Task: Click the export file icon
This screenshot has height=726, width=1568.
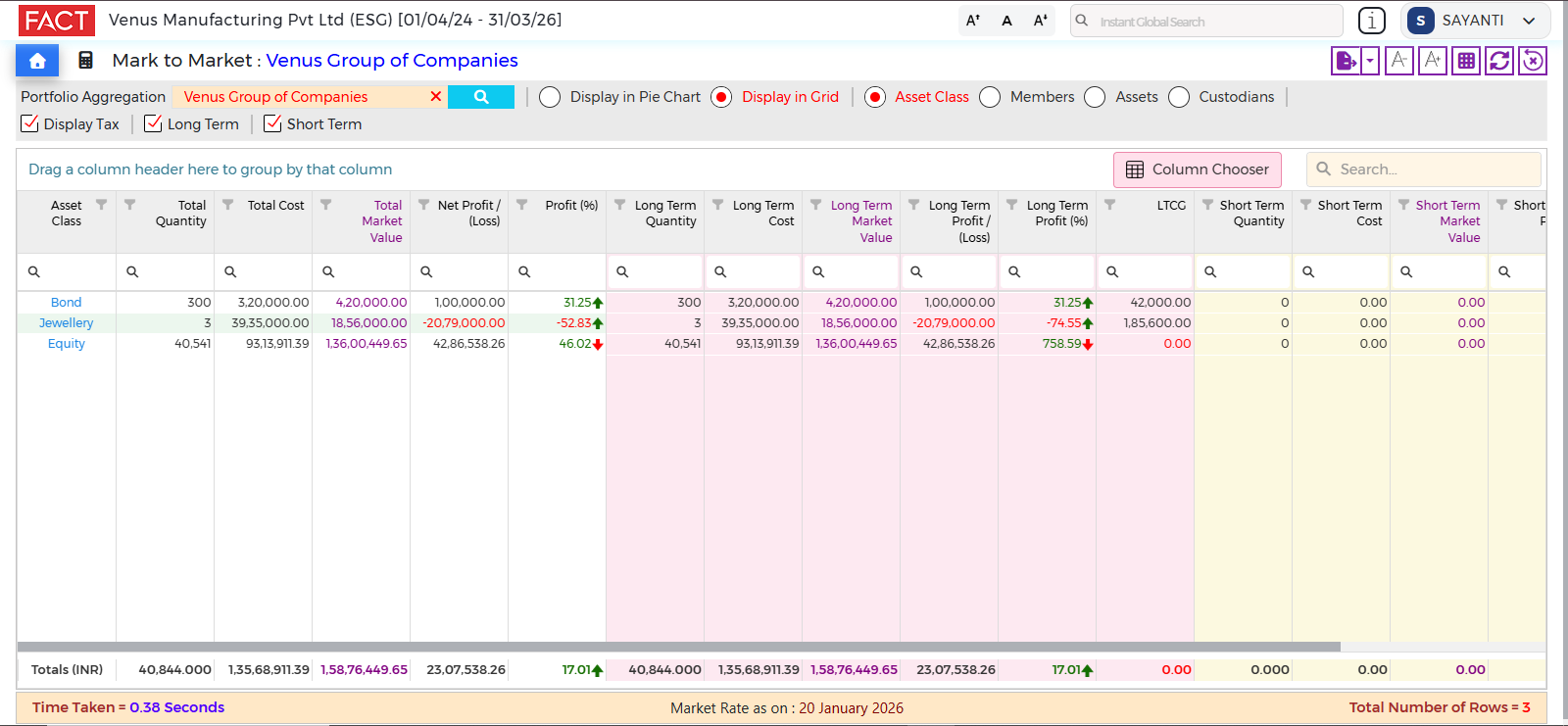Action: (1346, 61)
